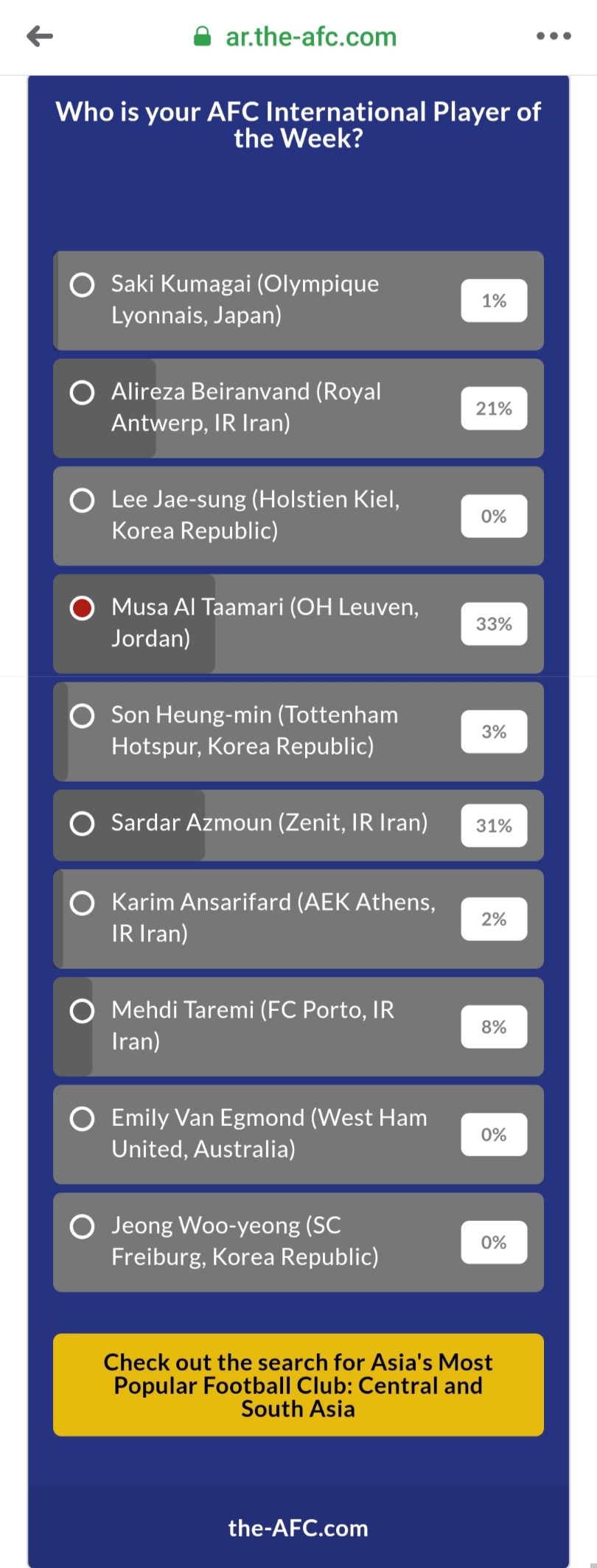Image resolution: width=597 pixels, height=1568 pixels.
Task: Select Jeong Woo-yeong radio option
Action: coord(82,1226)
